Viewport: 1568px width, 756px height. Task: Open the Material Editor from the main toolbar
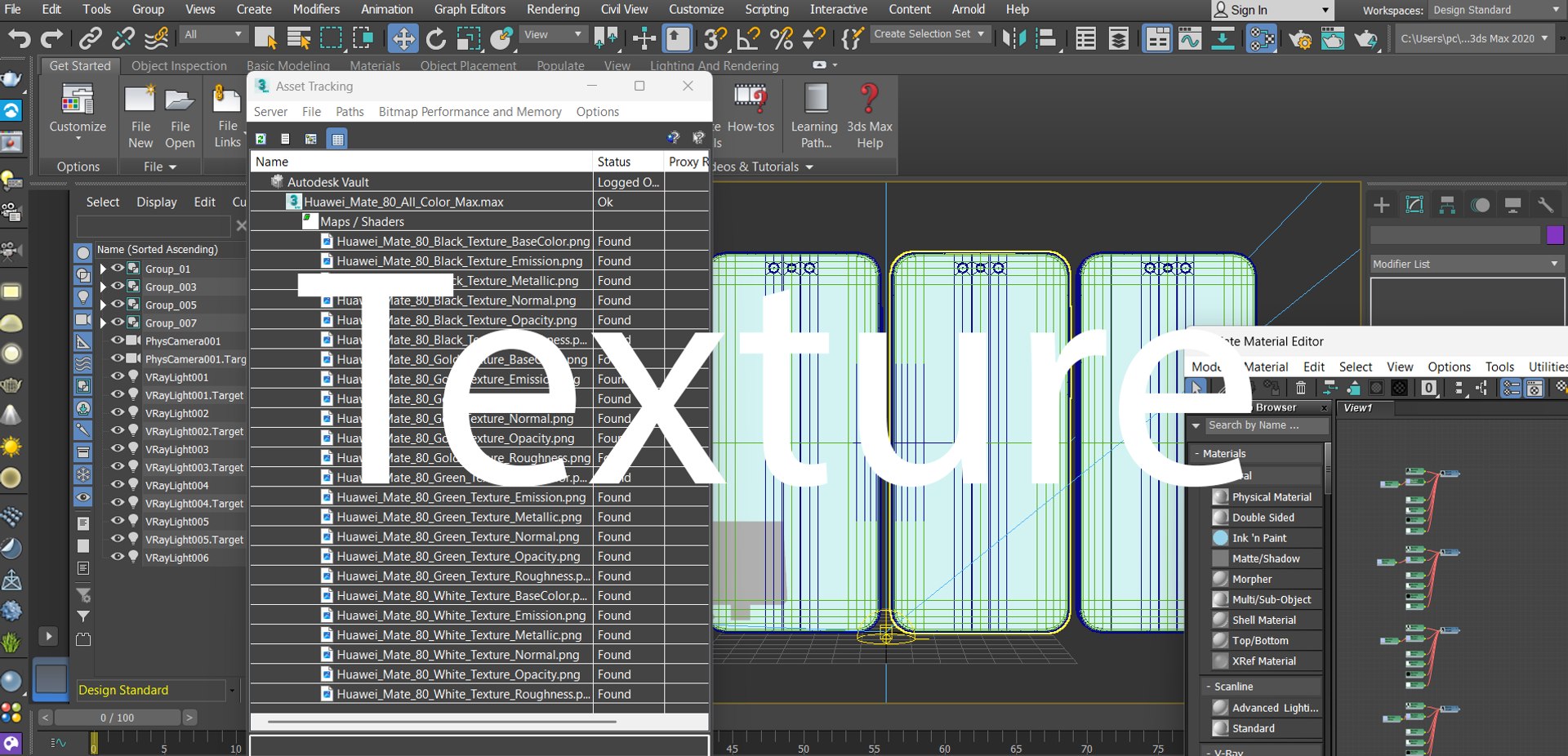click(x=1262, y=38)
